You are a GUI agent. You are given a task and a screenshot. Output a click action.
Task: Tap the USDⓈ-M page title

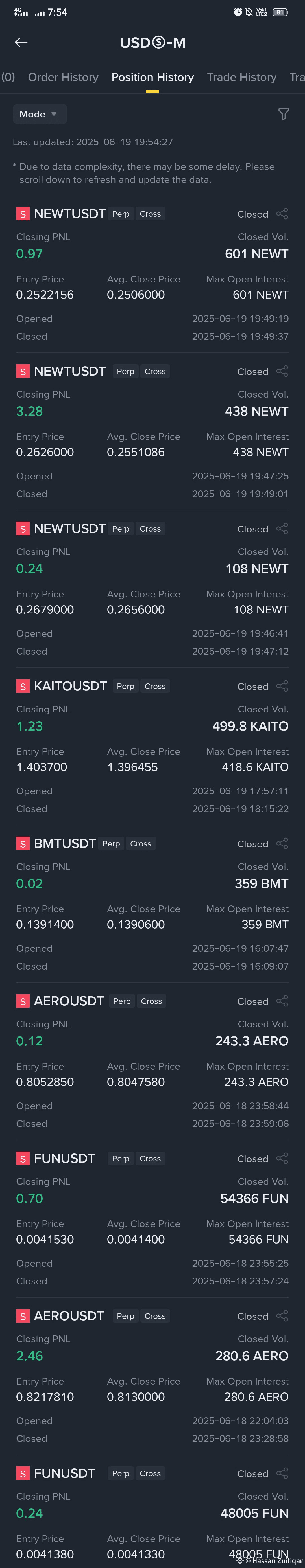pyautogui.click(x=153, y=43)
